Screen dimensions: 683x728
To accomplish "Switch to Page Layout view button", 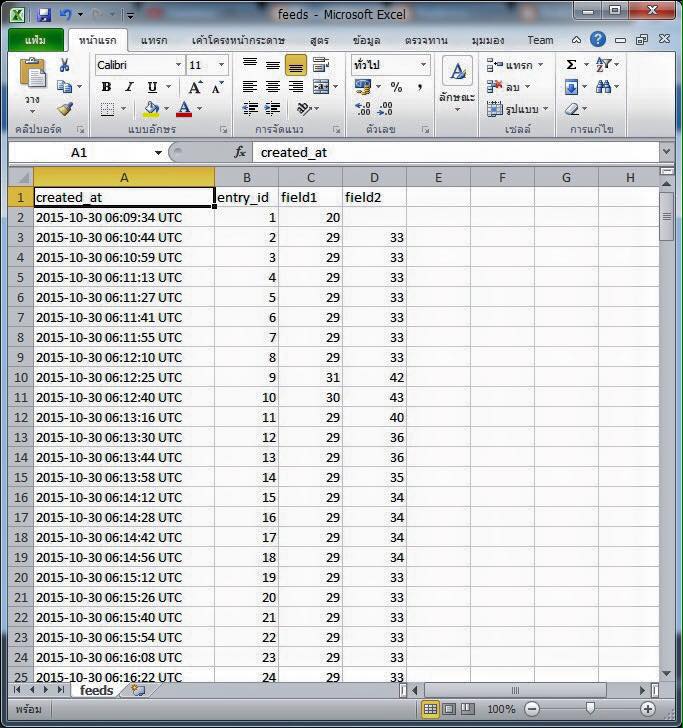I will [x=449, y=709].
